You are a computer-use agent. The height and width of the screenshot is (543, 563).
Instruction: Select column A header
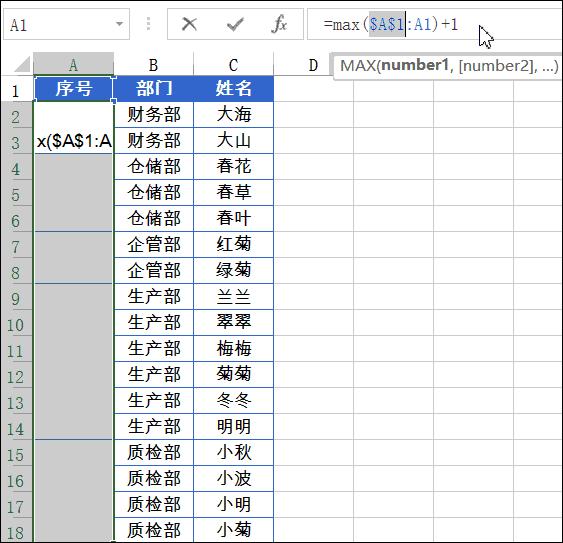[73, 65]
